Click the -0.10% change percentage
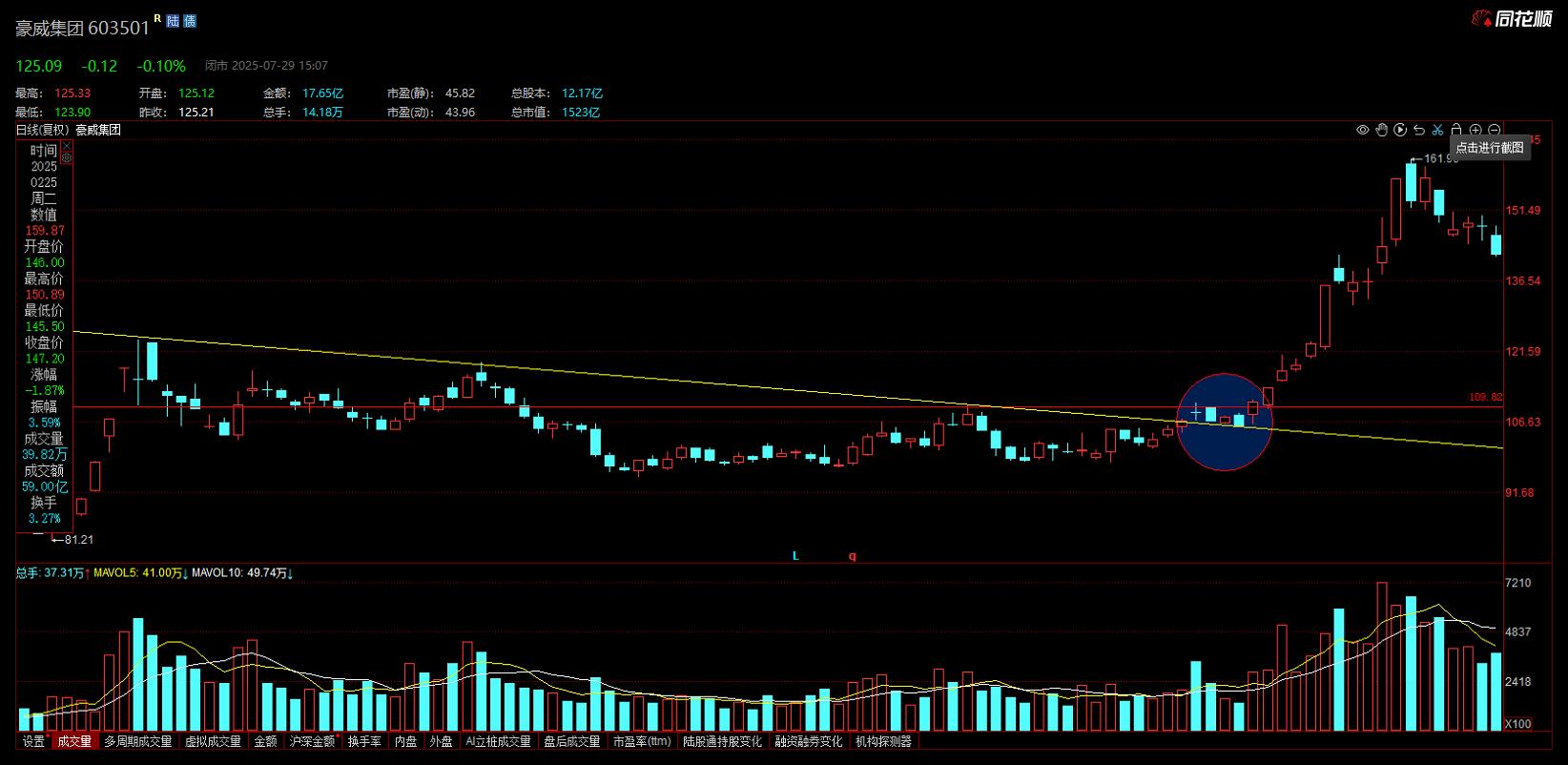This screenshot has height=765, width=1568. pos(161,66)
